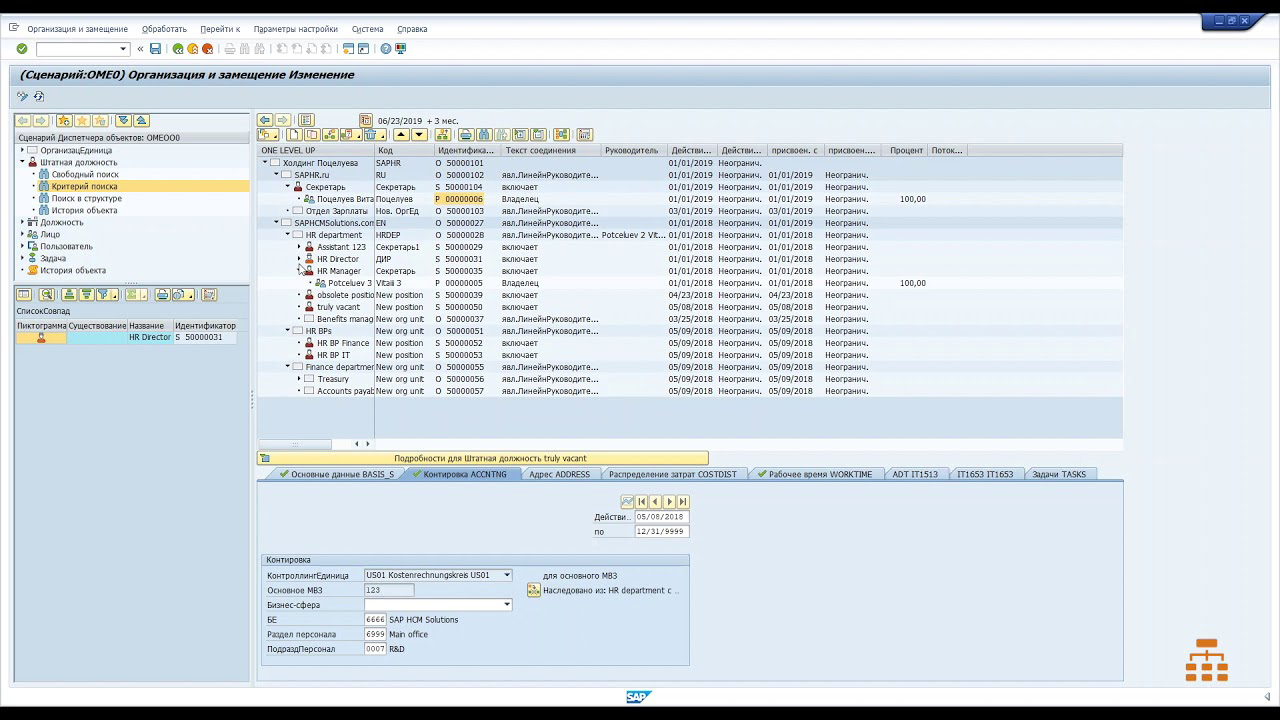This screenshot has height=720, width=1280.
Task: Switch to the Рабочее время WORKTIME tab
Action: [819, 474]
